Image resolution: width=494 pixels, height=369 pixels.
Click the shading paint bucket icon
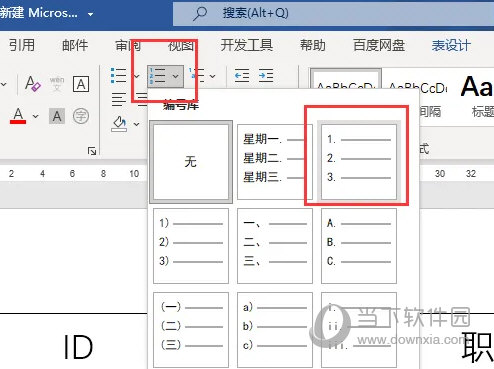tap(119, 124)
